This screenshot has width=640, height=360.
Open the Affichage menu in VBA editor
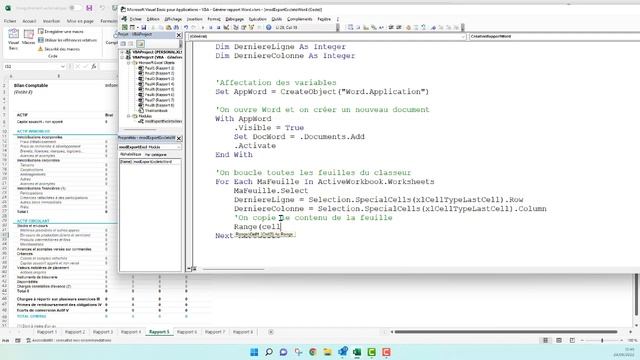coord(173,19)
